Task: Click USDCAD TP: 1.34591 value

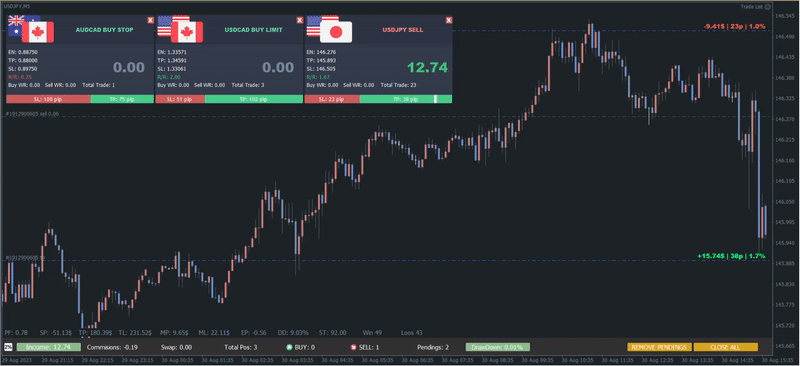Action: coord(172,61)
